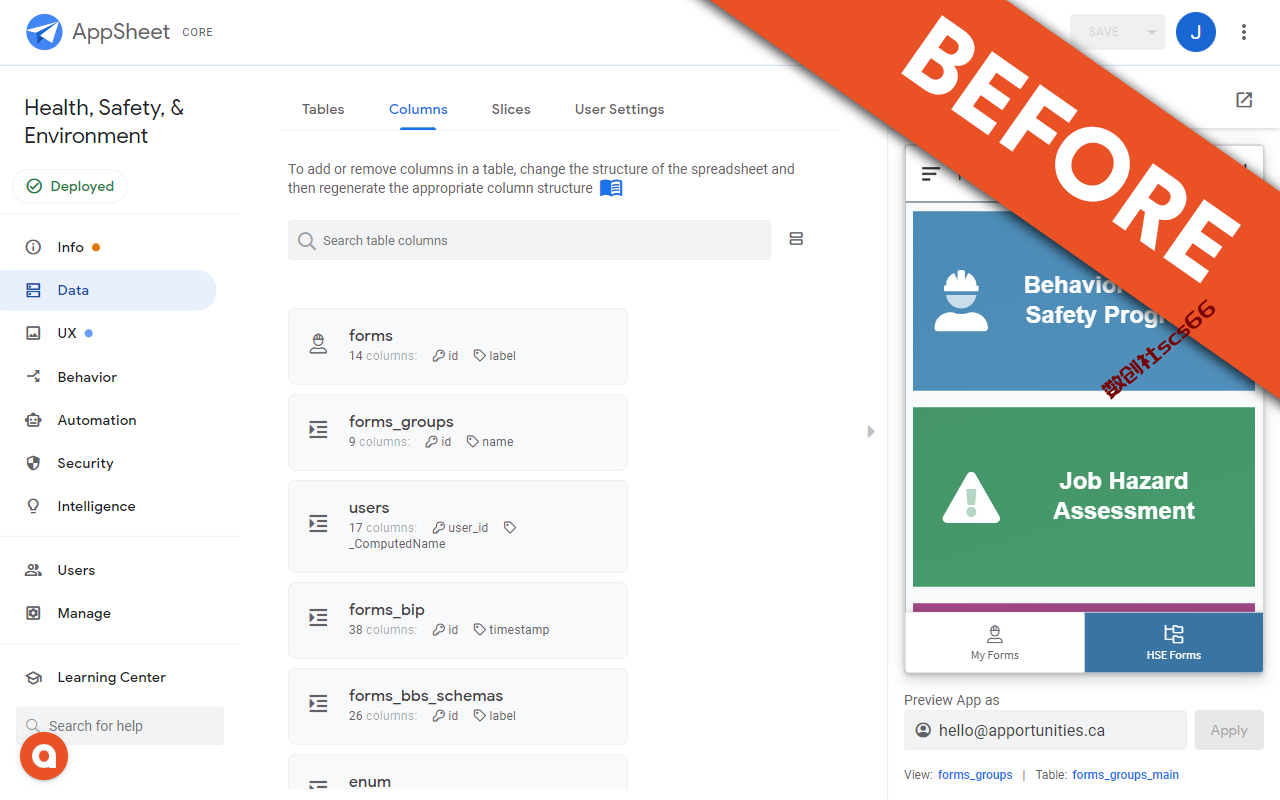
Task: Click the 'user_id' key in users card
Action: pos(468,528)
